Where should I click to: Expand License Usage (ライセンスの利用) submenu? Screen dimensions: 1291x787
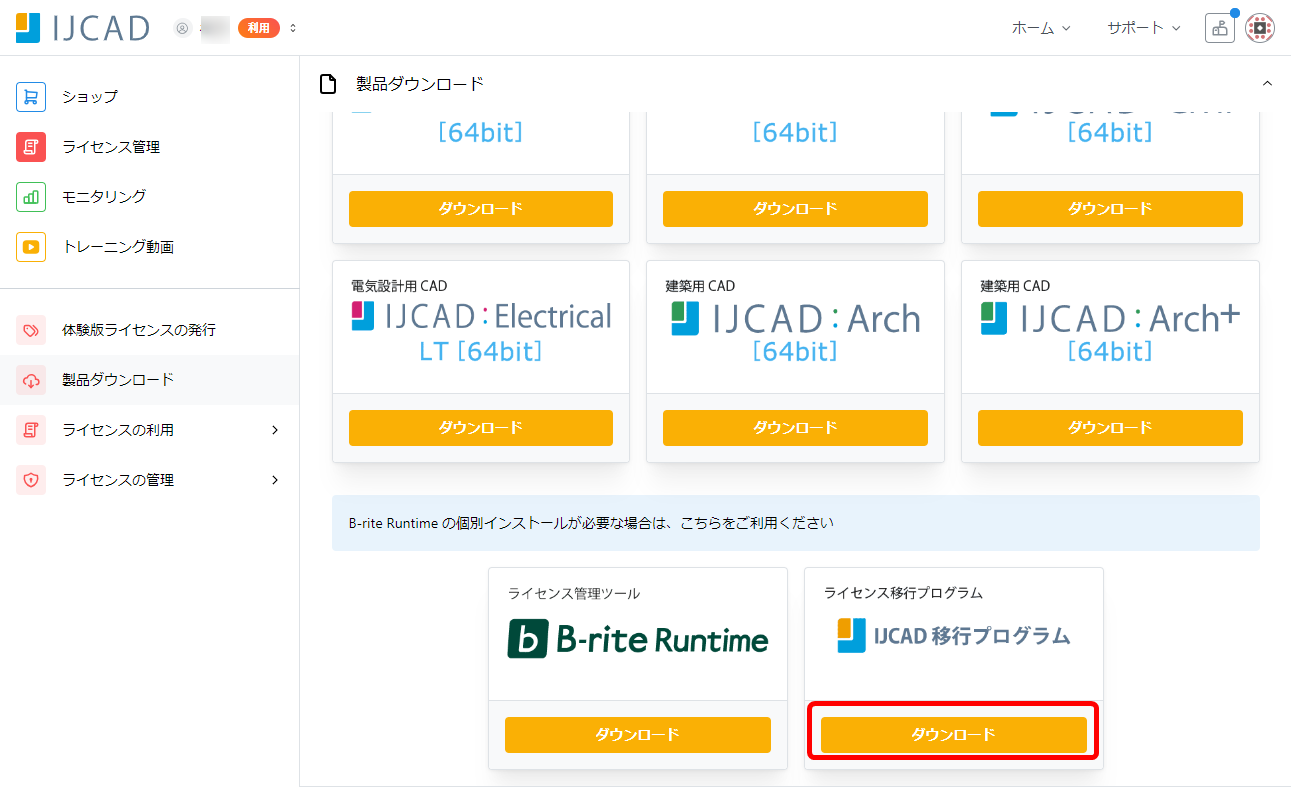pyautogui.click(x=275, y=430)
